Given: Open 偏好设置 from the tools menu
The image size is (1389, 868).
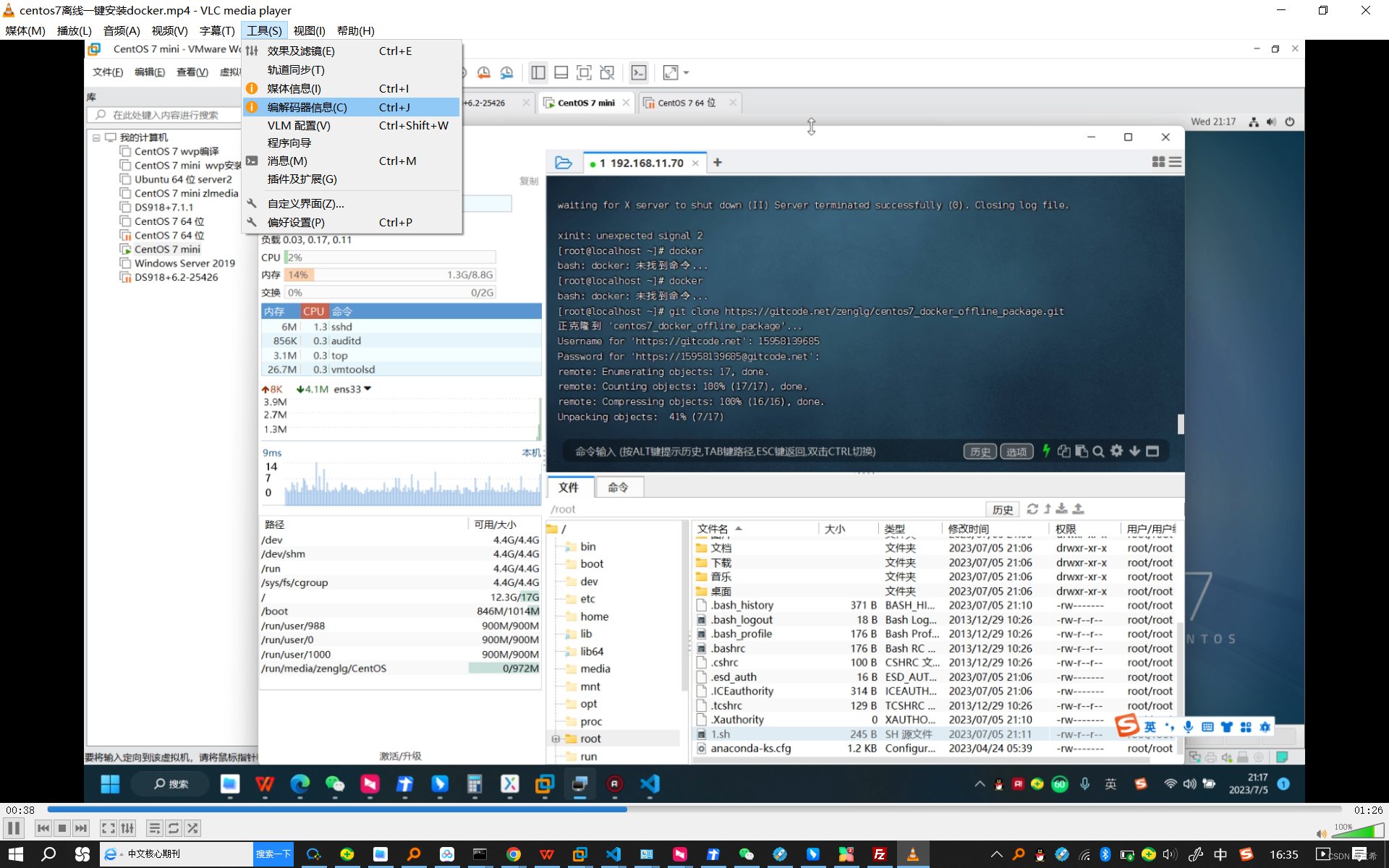Looking at the screenshot, I should tap(295, 222).
